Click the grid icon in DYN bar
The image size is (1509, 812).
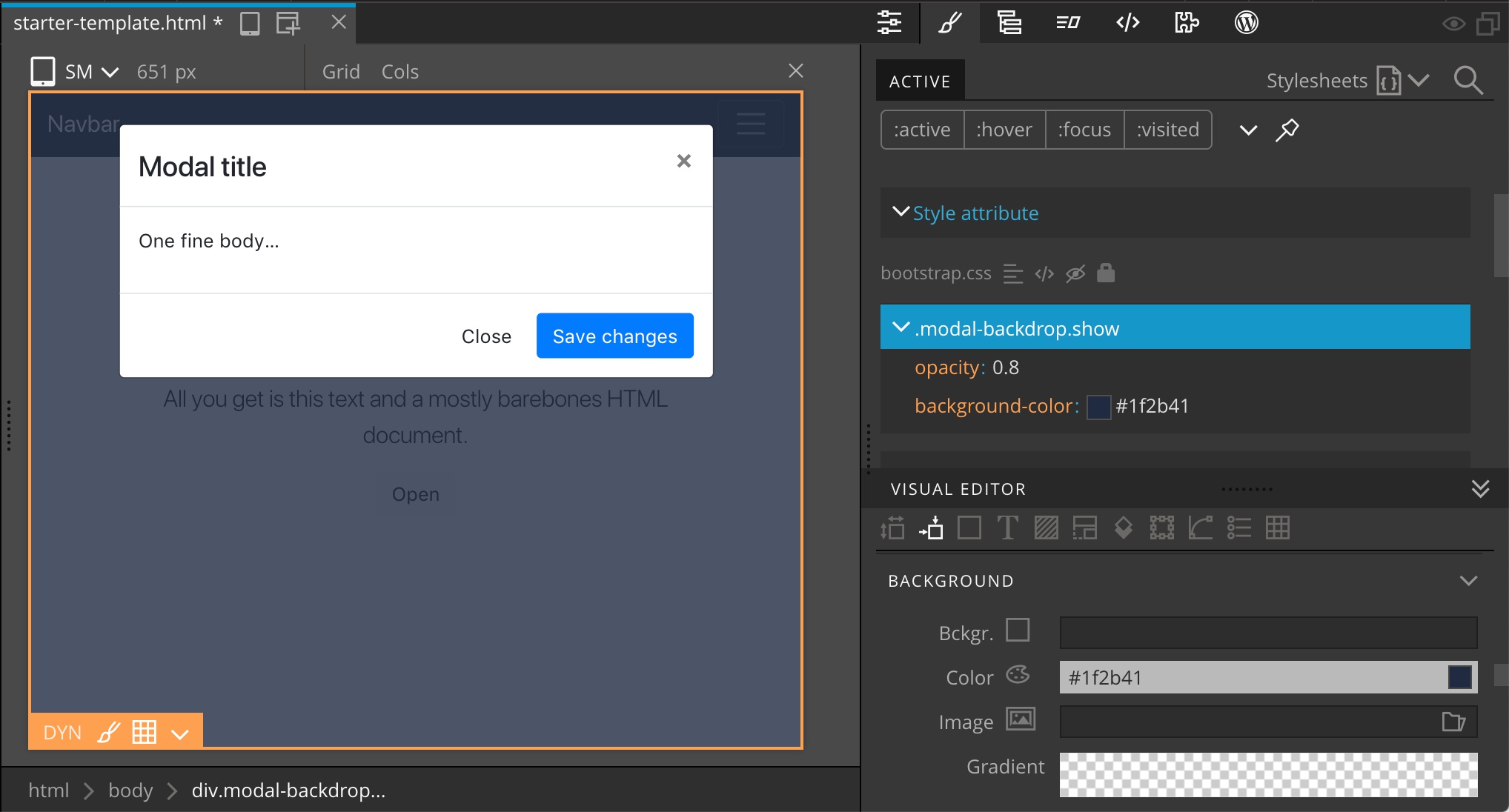144,733
